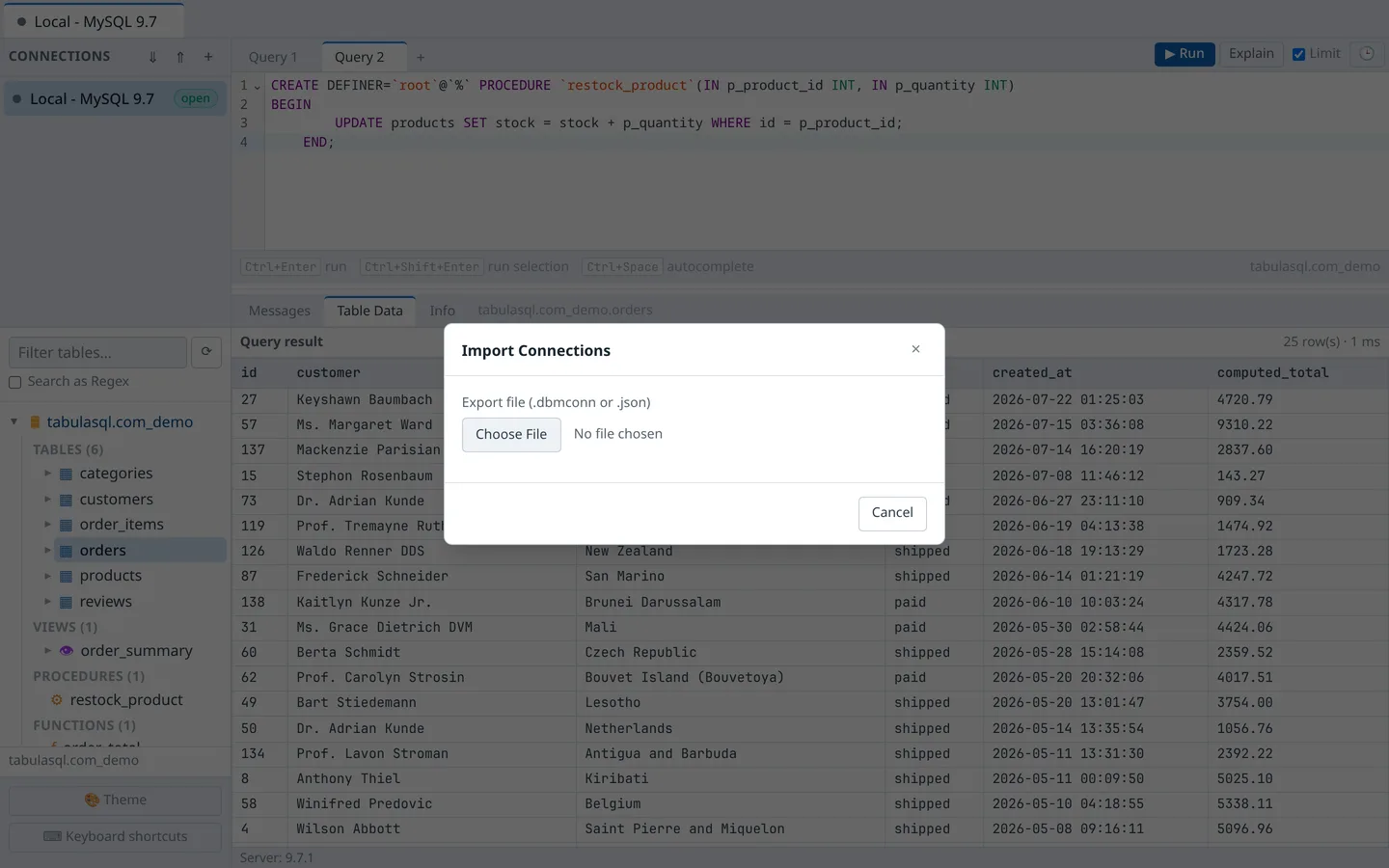
Task: Switch to Query 1 tab
Action: [273, 58]
